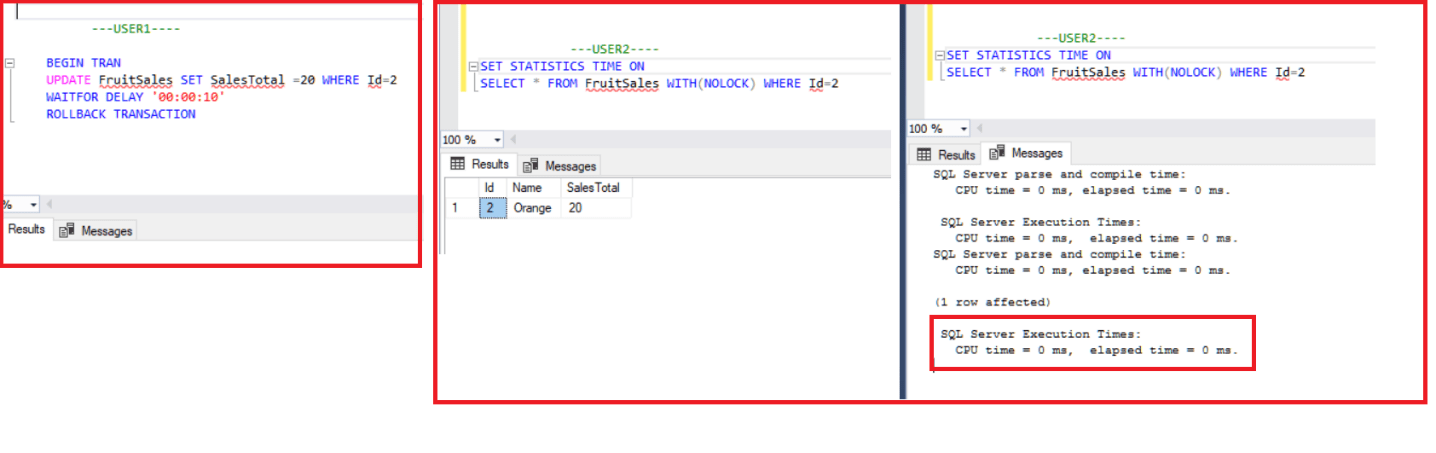Switch to Results tab in the pane showing execution times
Image resolution: width=1436 pixels, height=453 pixels.
[945, 154]
